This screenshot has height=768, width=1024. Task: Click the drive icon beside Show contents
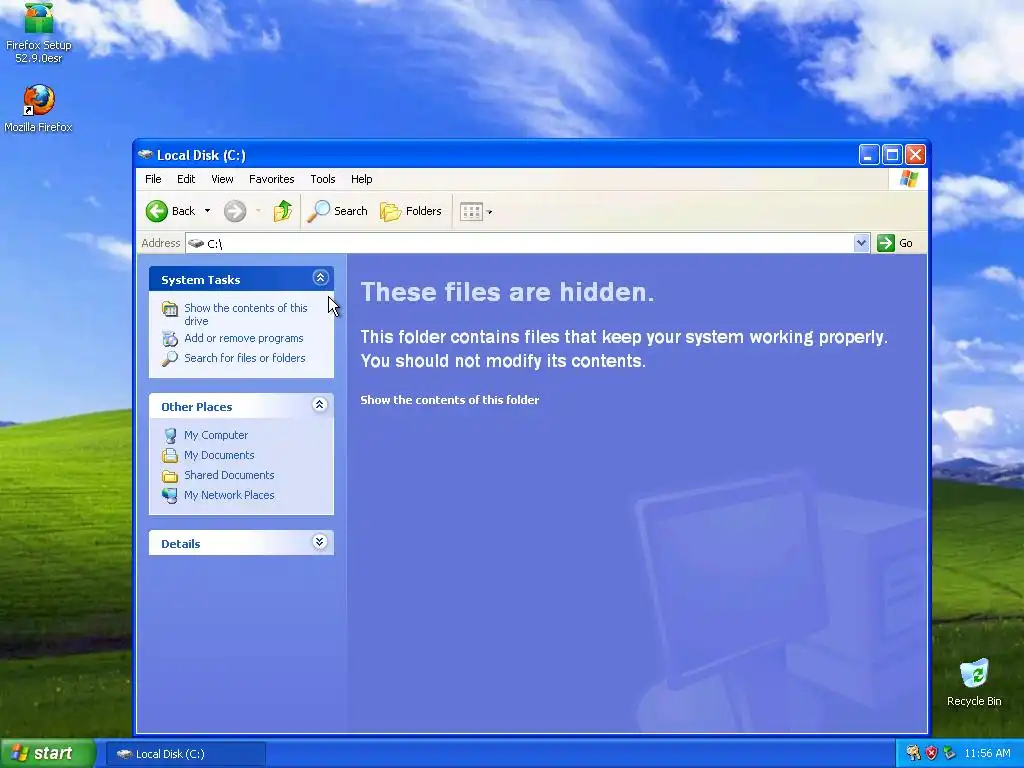tap(170, 309)
